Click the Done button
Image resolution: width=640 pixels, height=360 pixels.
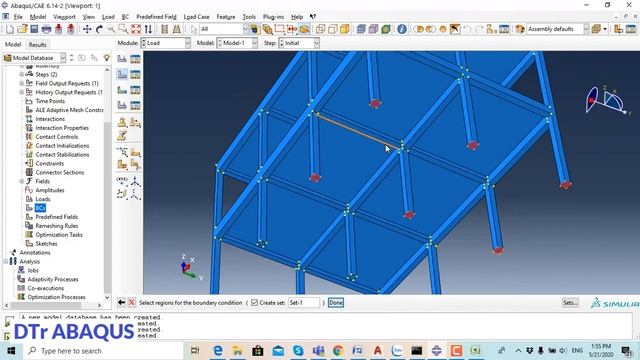336,302
